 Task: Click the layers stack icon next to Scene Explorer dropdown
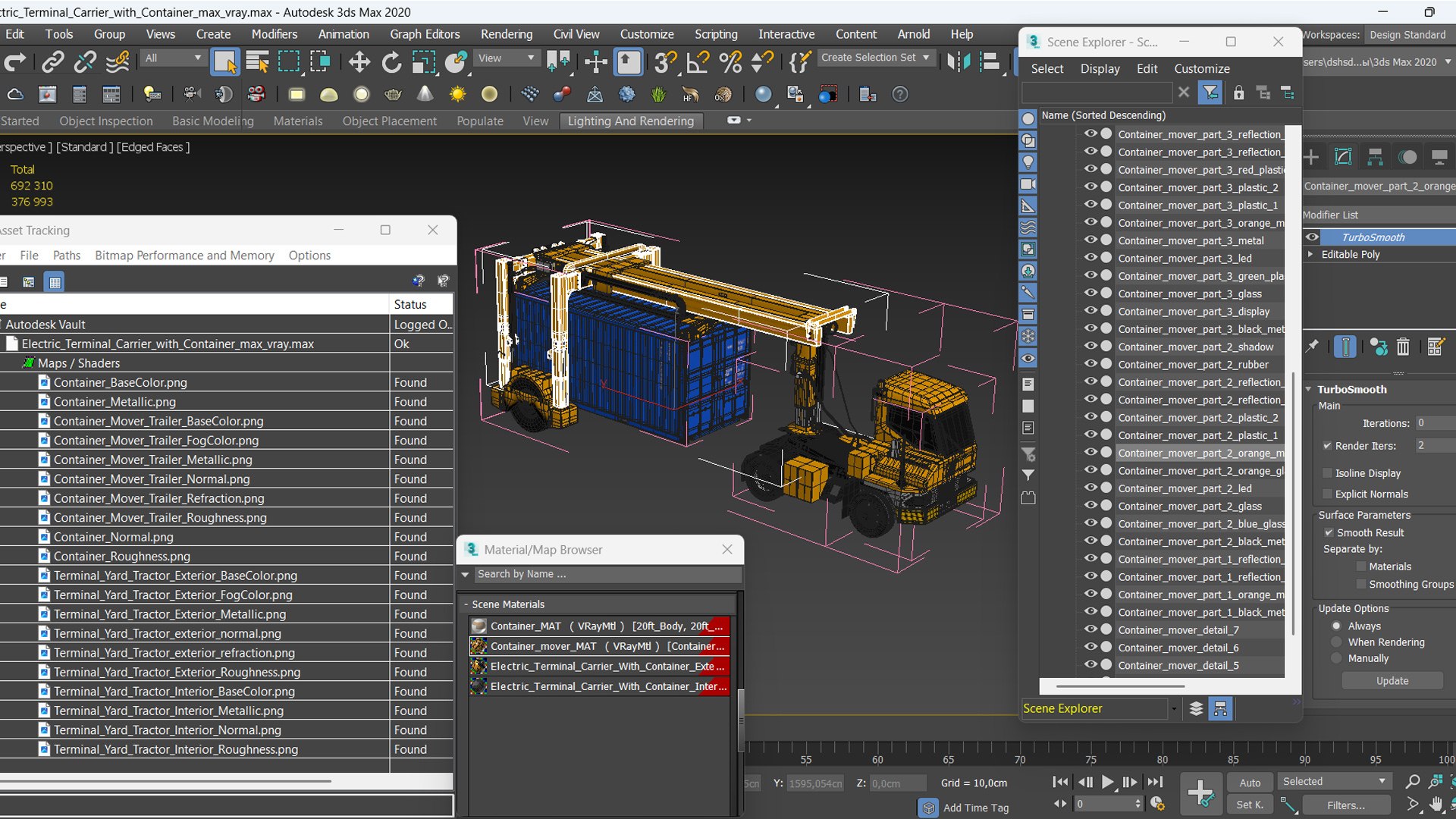click(1196, 708)
